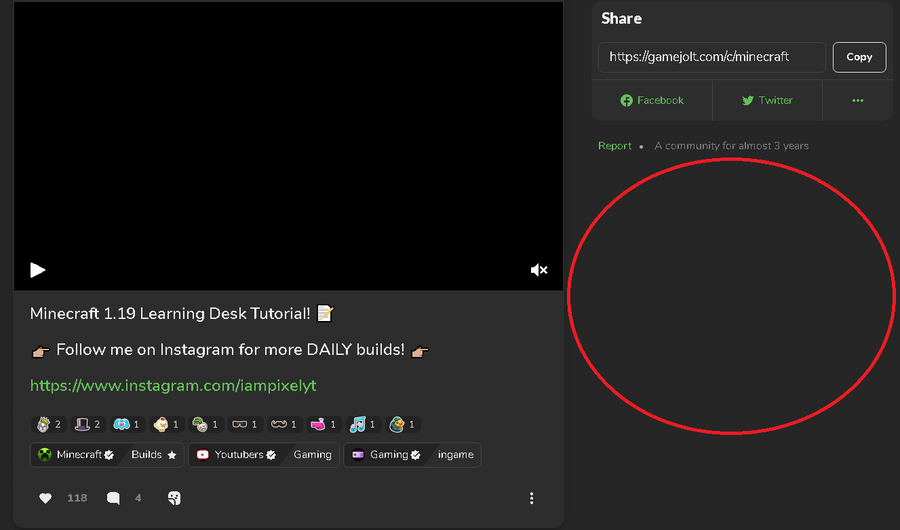Open comments via the speech bubble icon
Image resolution: width=900 pixels, height=530 pixels.
113,498
